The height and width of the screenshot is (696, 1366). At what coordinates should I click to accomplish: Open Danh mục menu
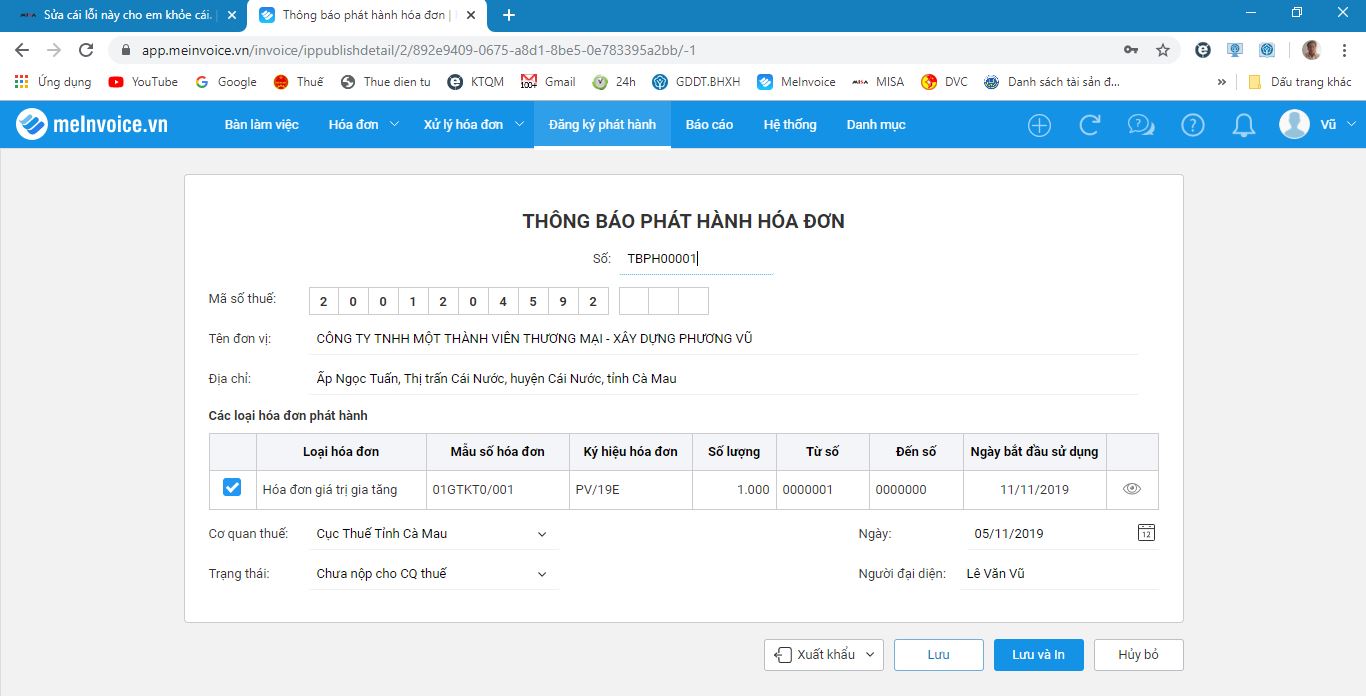[876, 124]
